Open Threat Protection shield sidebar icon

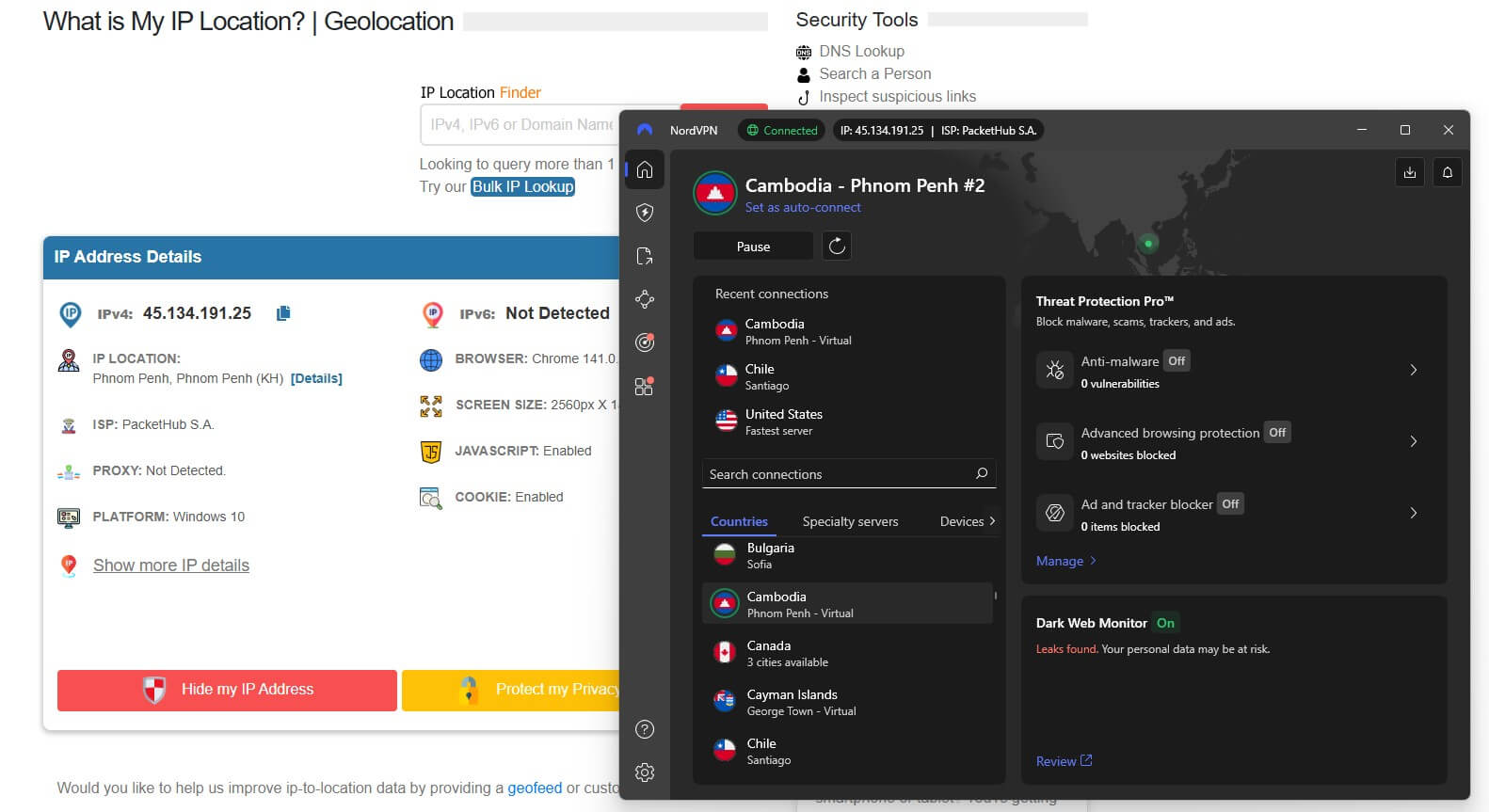click(645, 213)
